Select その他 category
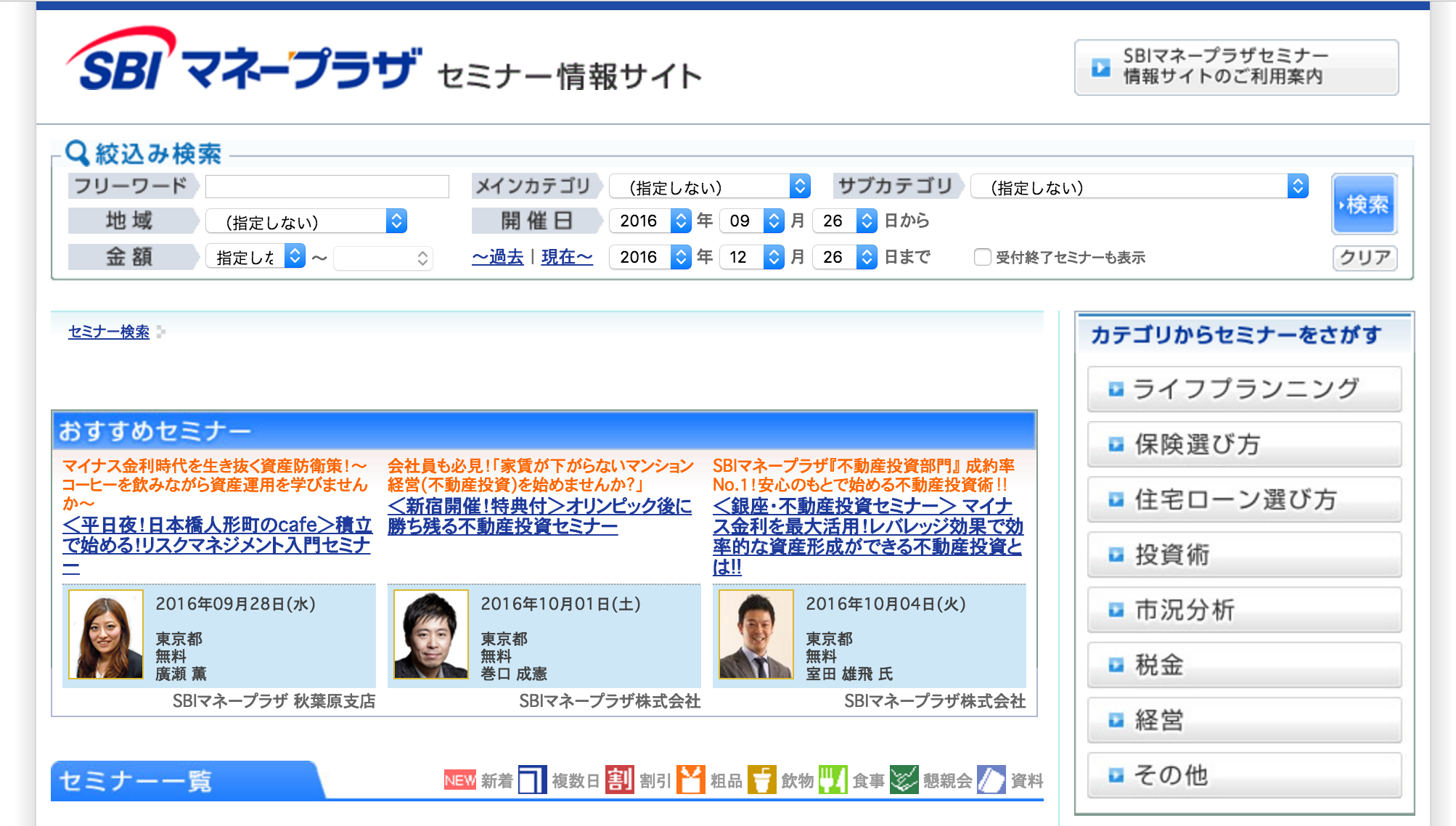Image resolution: width=1456 pixels, height=826 pixels. coord(1244,775)
